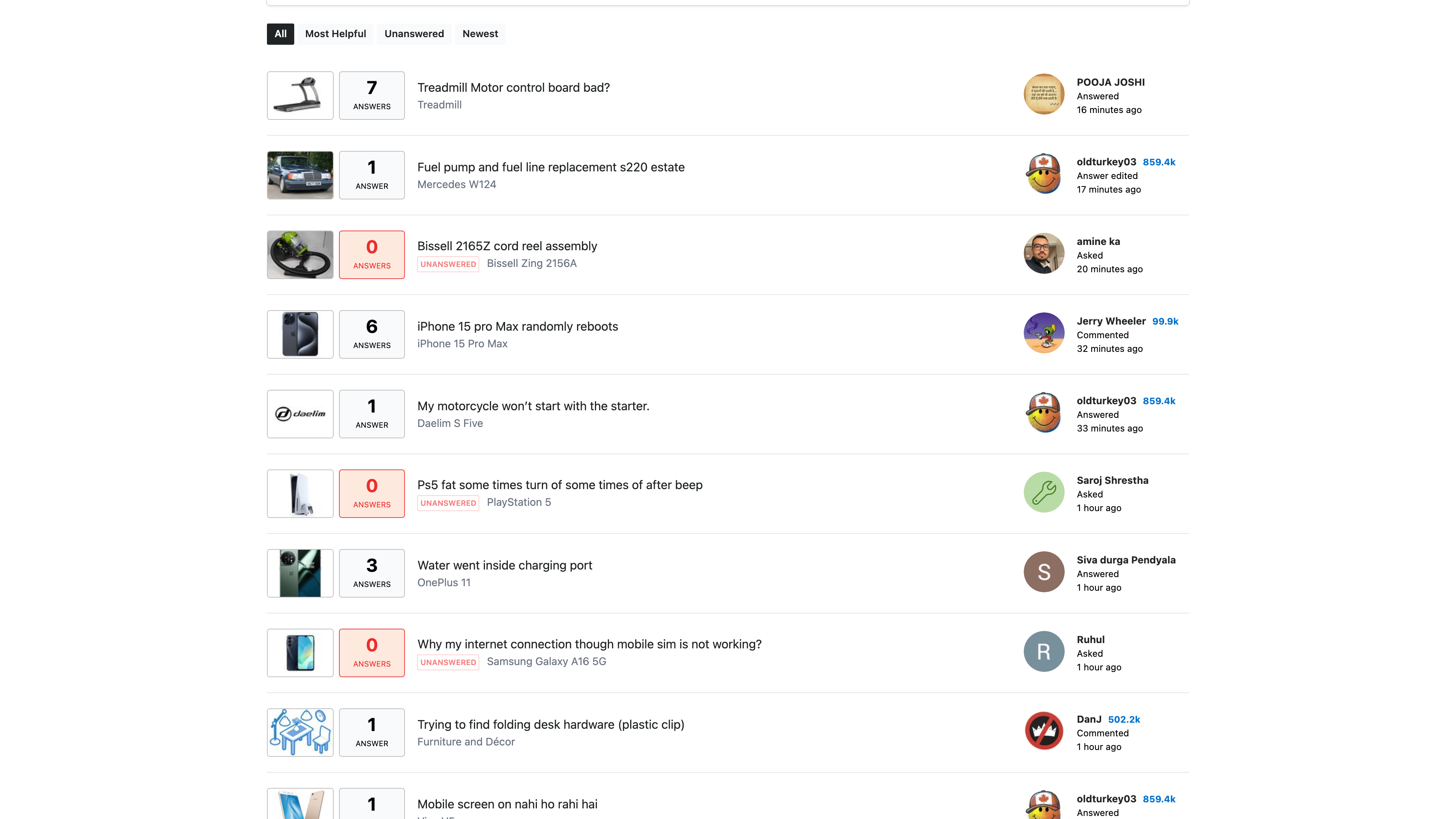Click Jerry Wheeler's avatar
1456x819 pixels.
(1044, 334)
